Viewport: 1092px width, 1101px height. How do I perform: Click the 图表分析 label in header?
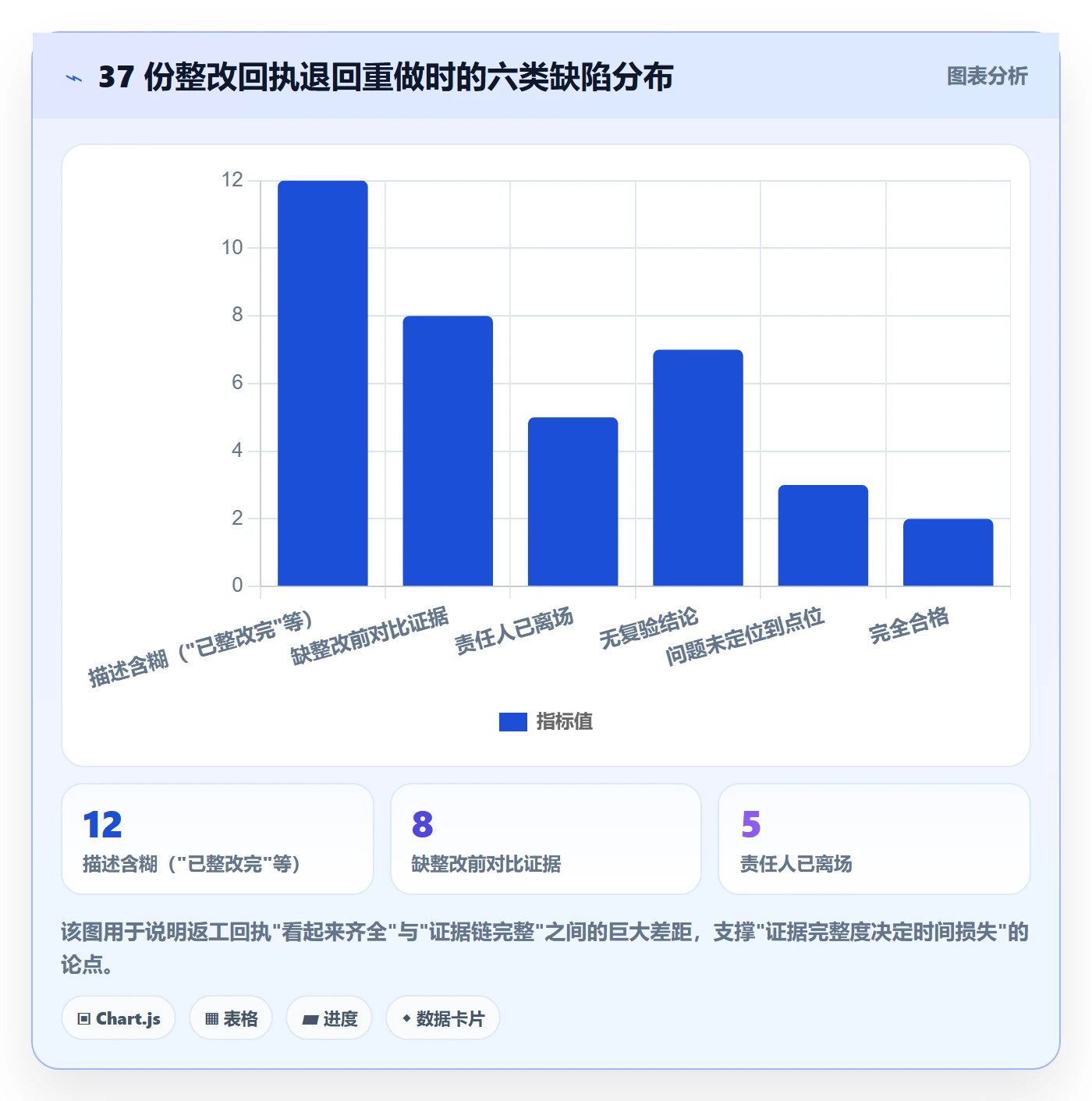(987, 76)
